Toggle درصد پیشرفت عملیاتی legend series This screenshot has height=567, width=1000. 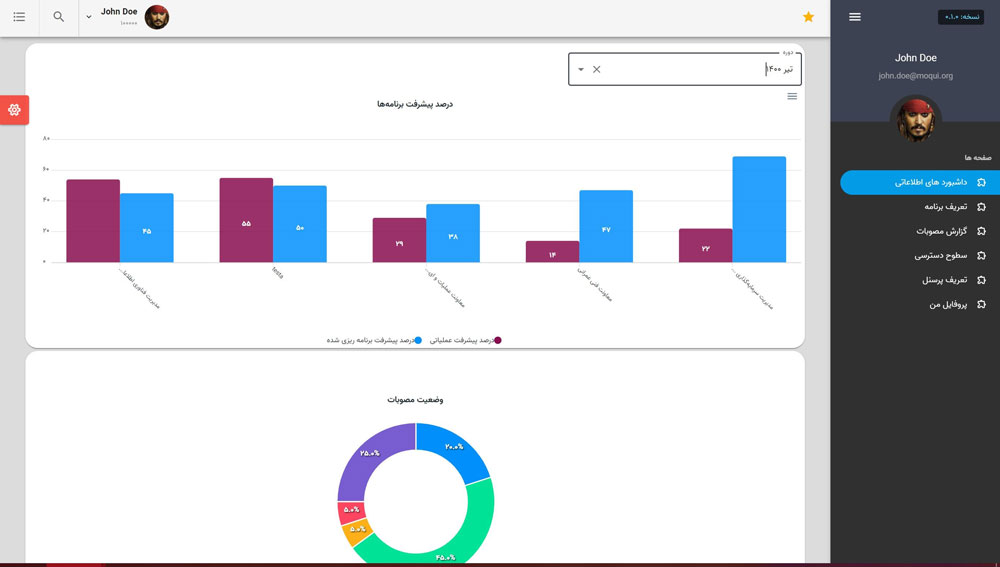[x=465, y=340]
